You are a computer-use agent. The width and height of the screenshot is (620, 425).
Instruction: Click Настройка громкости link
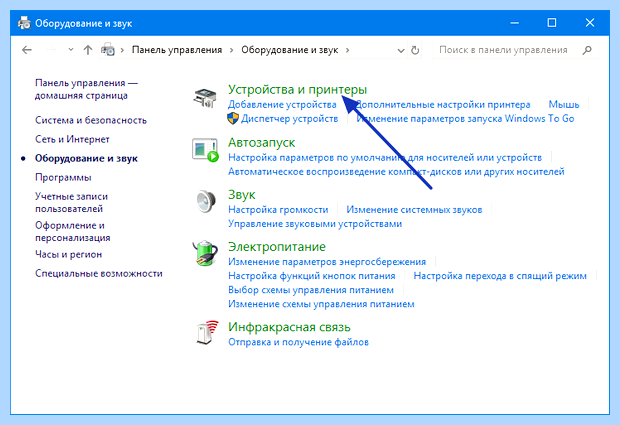click(278, 210)
